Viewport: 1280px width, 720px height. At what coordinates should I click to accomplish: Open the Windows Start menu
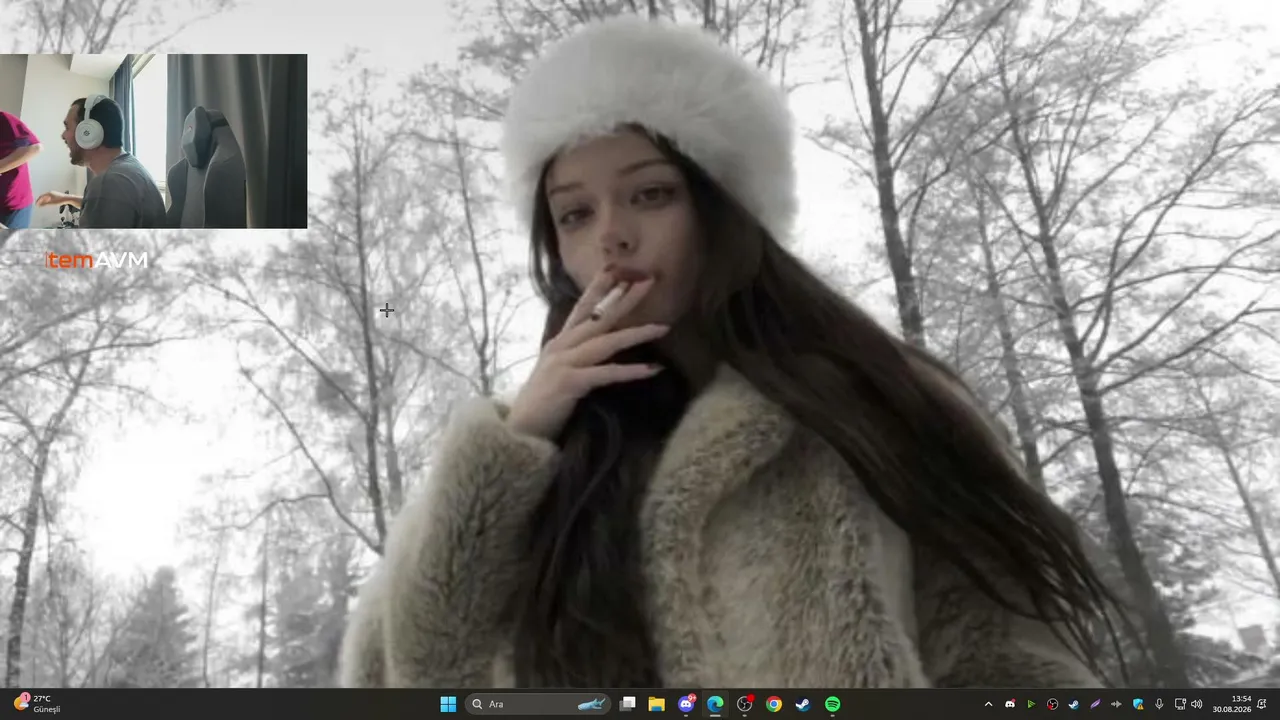pos(448,704)
